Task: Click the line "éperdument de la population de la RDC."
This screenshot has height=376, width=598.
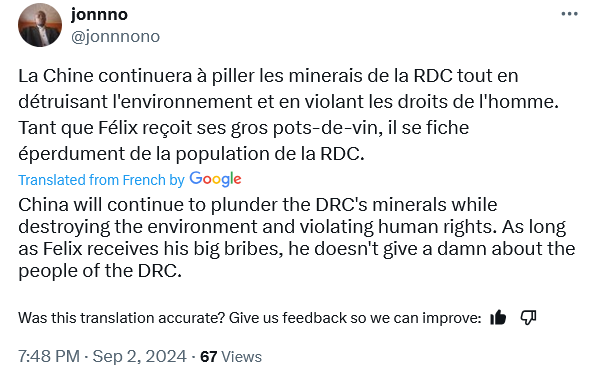Action: coord(191,154)
